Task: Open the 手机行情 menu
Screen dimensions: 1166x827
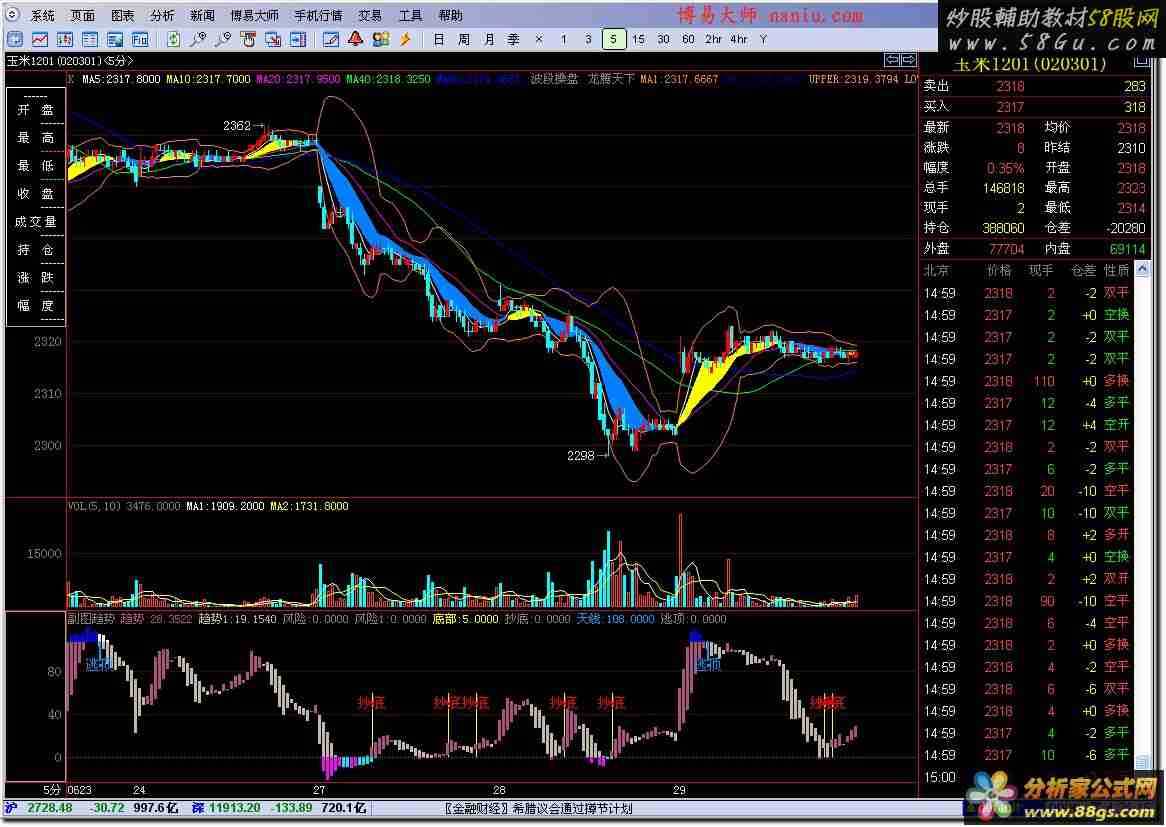Action: [x=318, y=16]
